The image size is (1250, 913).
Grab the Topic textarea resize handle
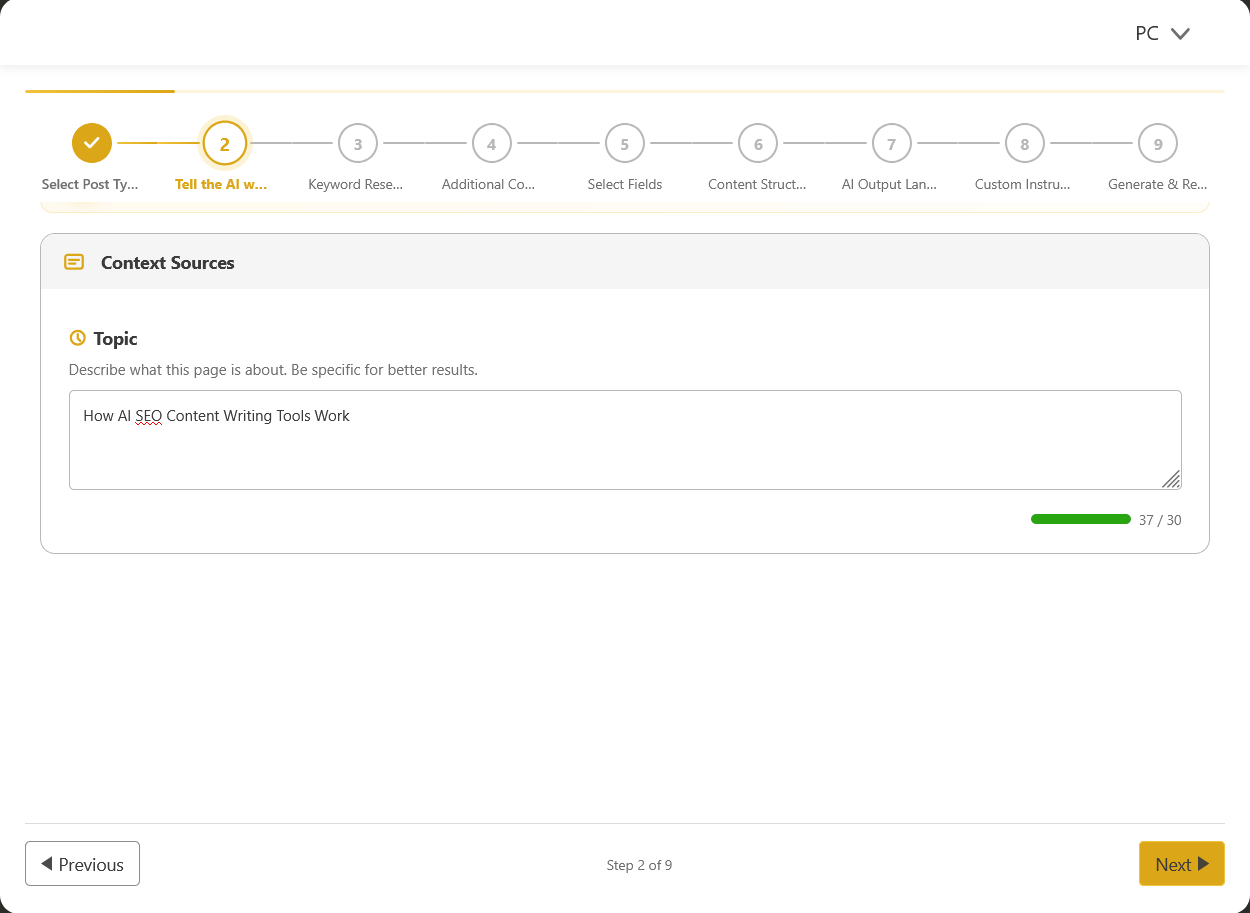(x=1171, y=480)
